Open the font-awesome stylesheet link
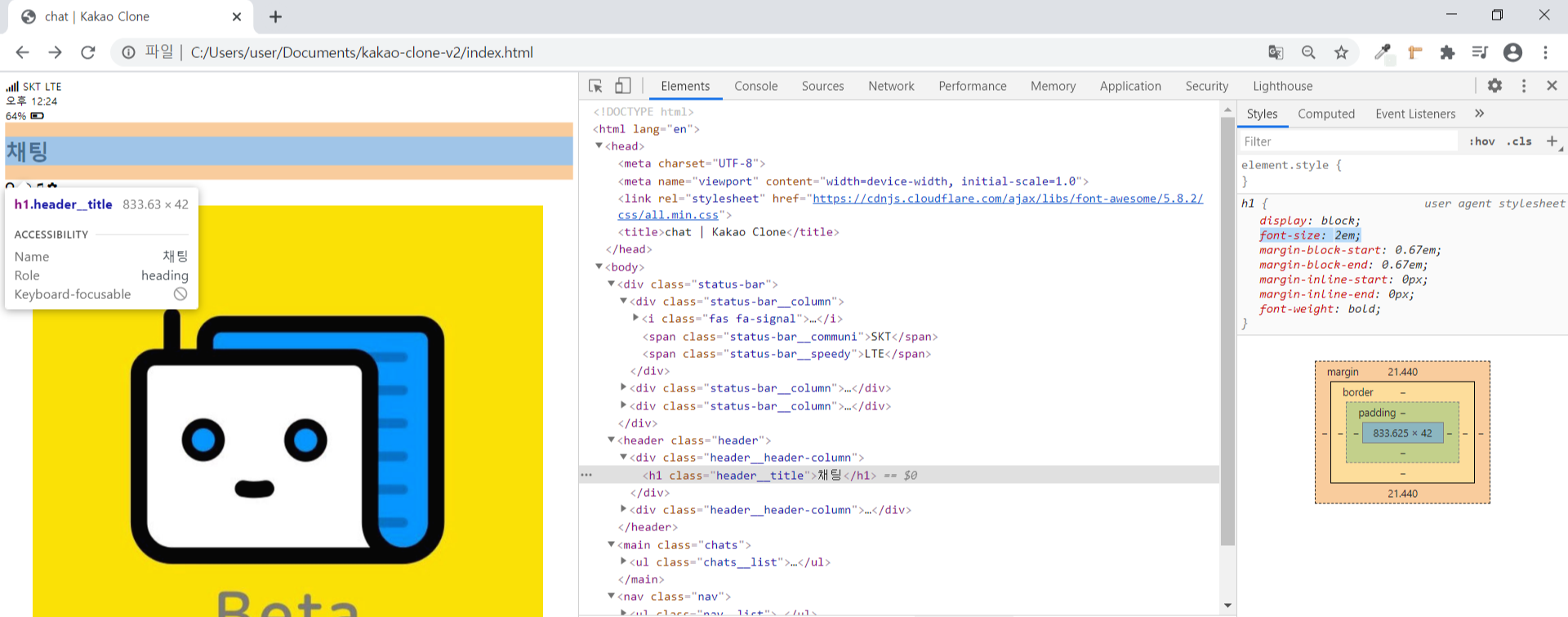This screenshot has width=1568, height=617. 1007,199
